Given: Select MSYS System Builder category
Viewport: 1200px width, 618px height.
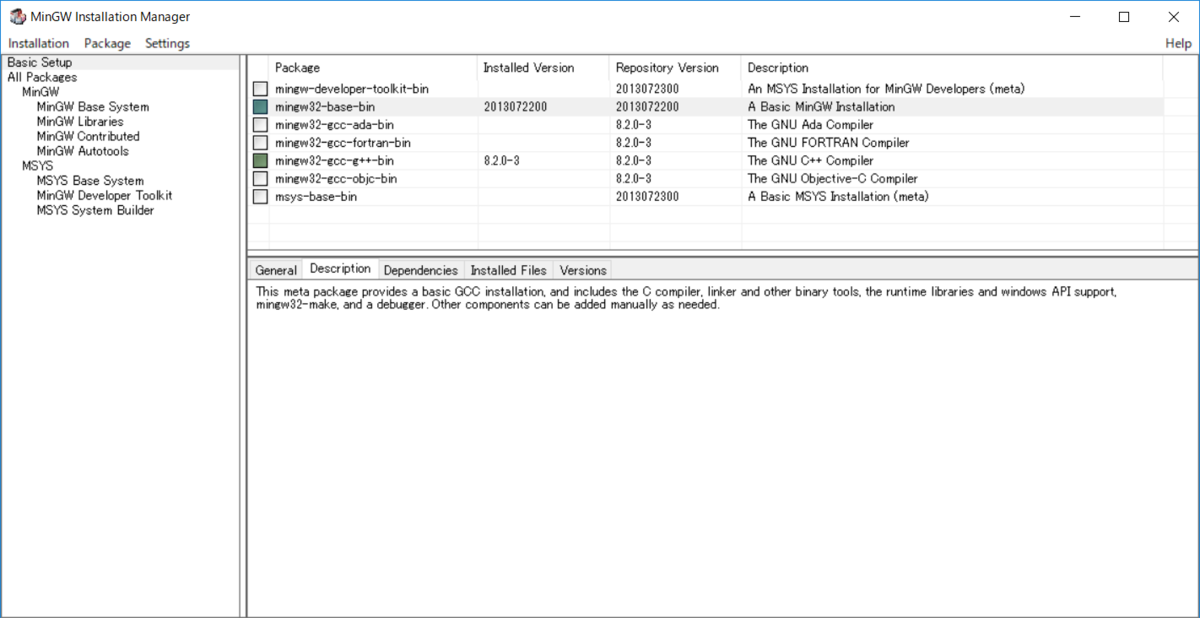Looking at the screenshot, I should (x=96, y=211).
